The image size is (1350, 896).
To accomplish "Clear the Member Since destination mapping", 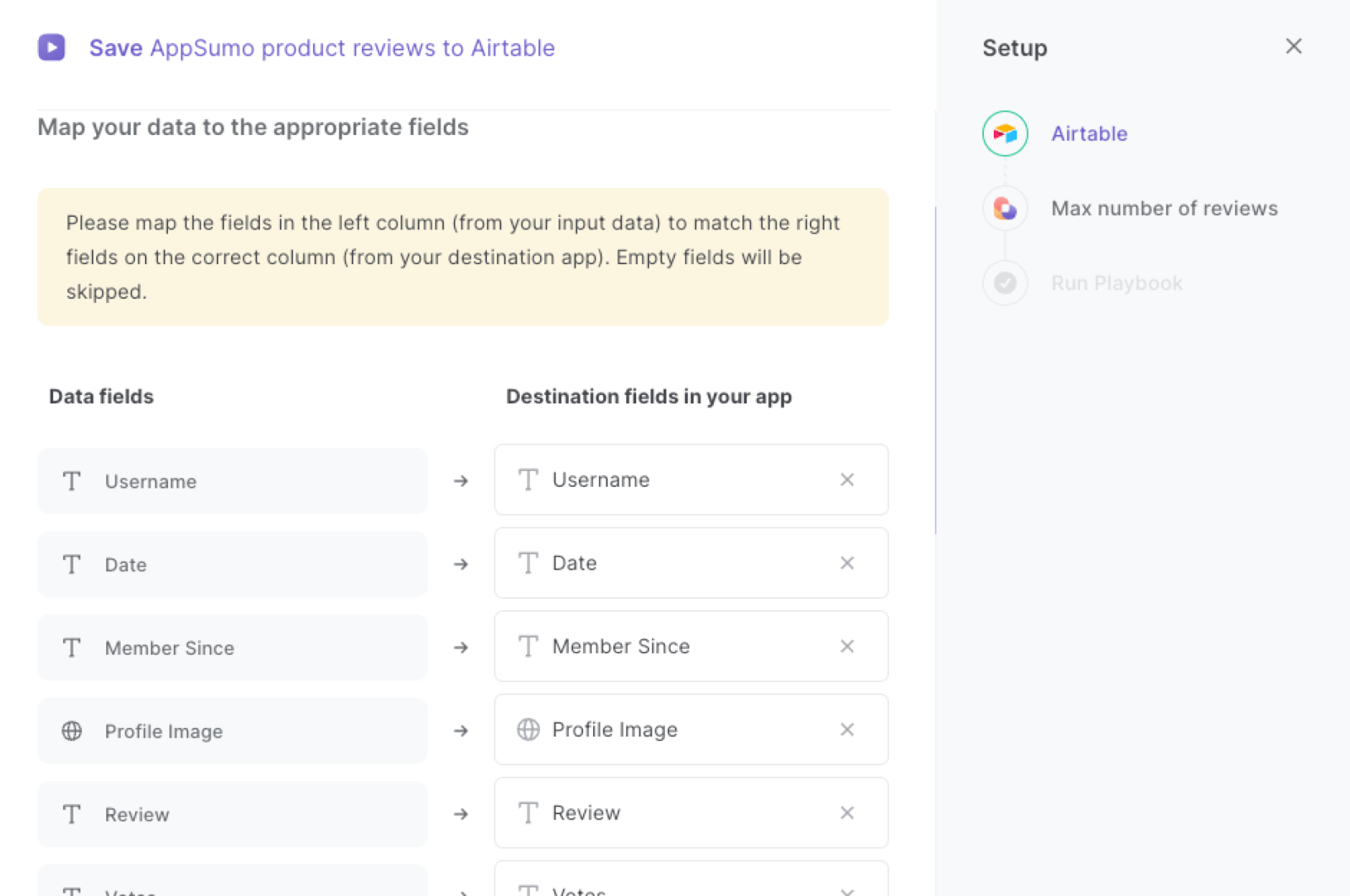I will (847, 646).
